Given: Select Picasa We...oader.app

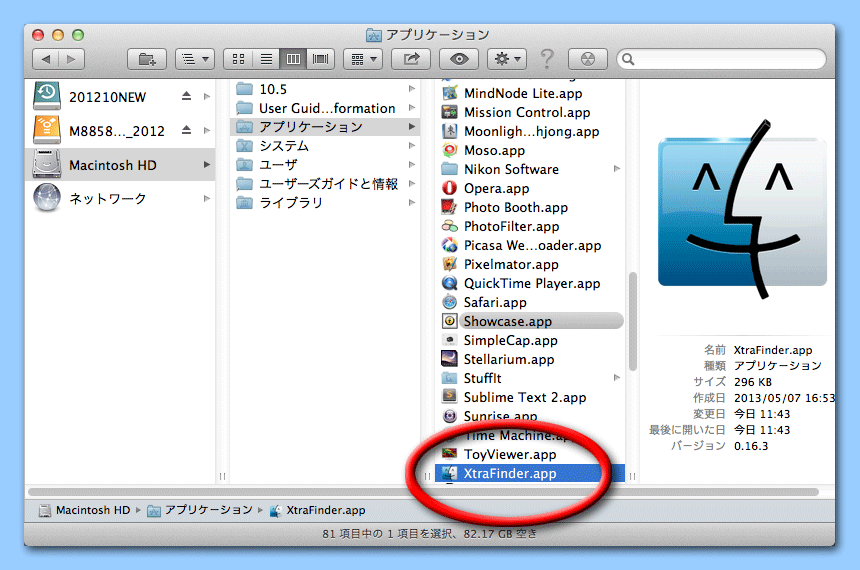Looking at the screenshot, I should pos(531,245).
